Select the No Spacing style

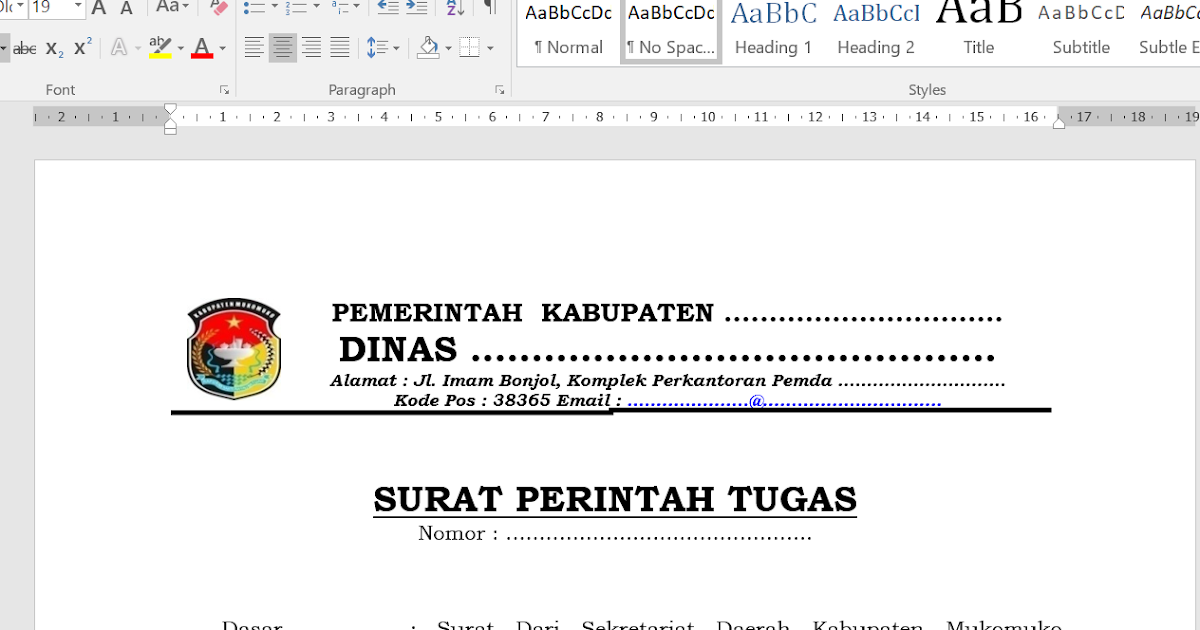click(x=670, y=30)
